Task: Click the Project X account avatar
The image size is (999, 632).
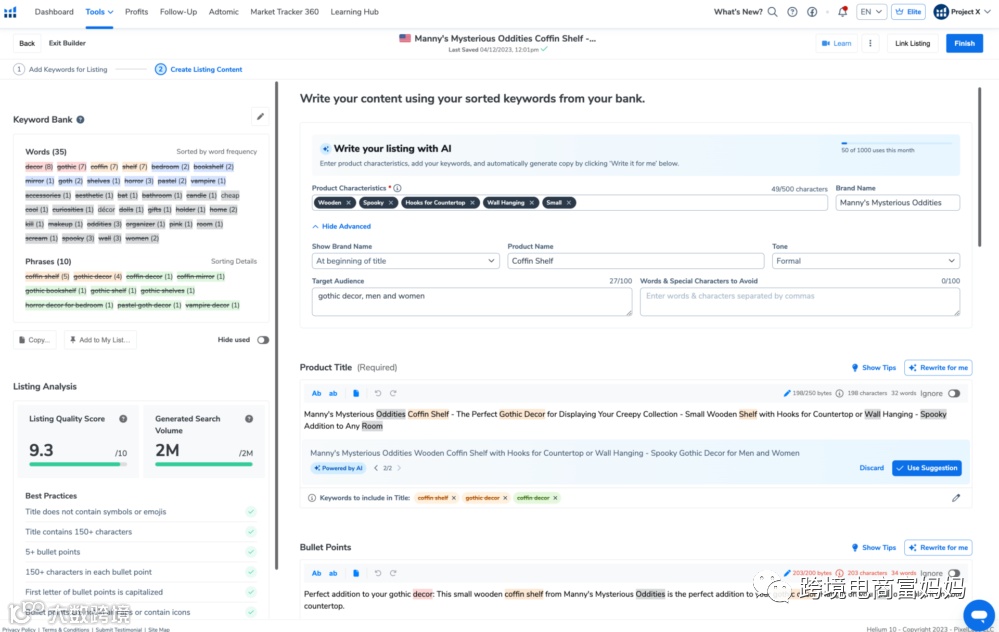Action: coord(941,11)
